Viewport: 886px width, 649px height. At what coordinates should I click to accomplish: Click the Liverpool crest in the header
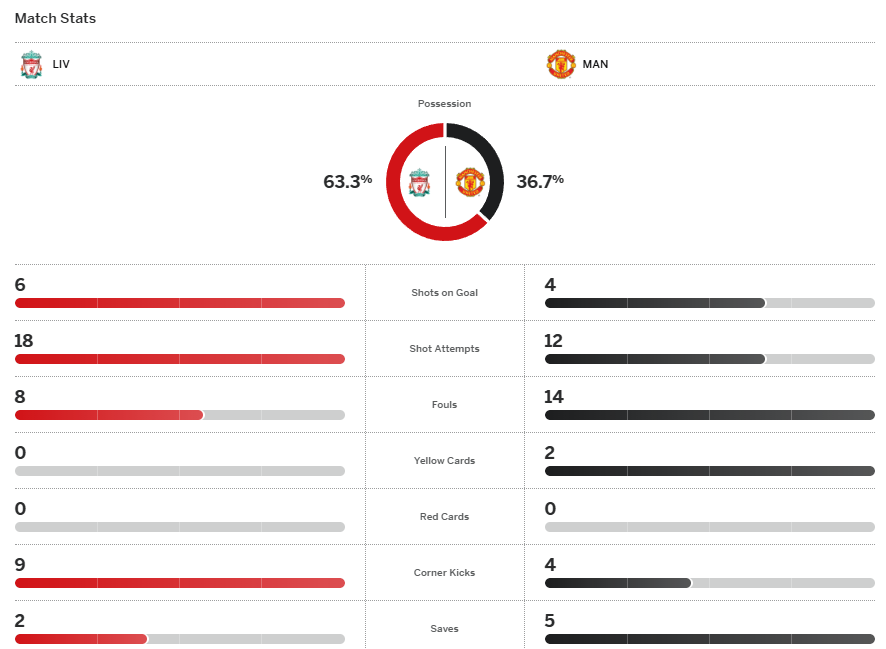coord(31,65)
